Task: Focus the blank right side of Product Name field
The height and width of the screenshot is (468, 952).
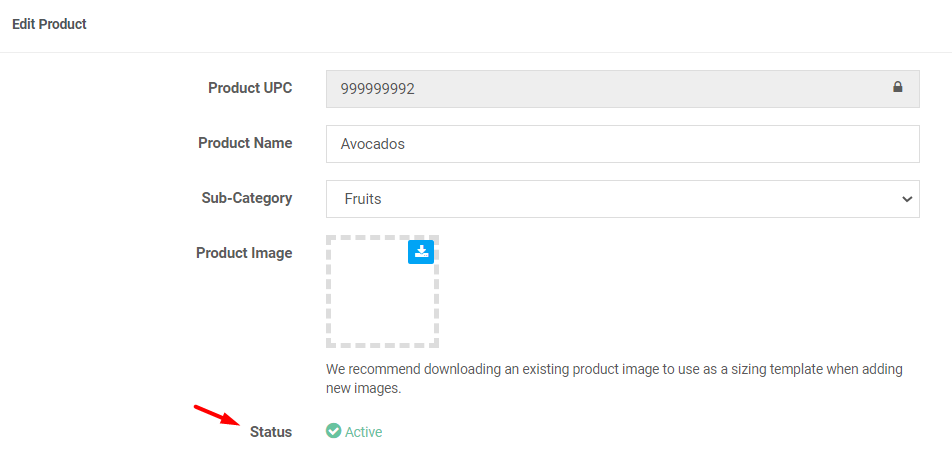Action: 662,144
